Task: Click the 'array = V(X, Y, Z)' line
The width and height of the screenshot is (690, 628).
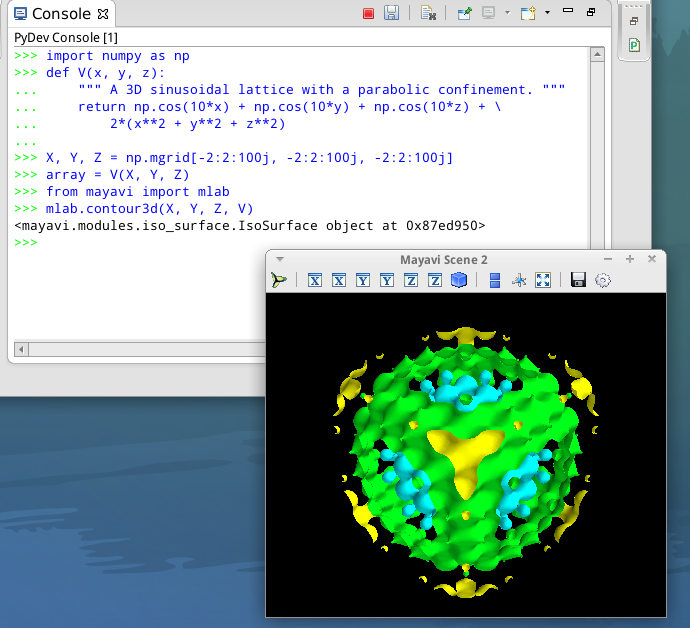Action: [x=117, y=175]
